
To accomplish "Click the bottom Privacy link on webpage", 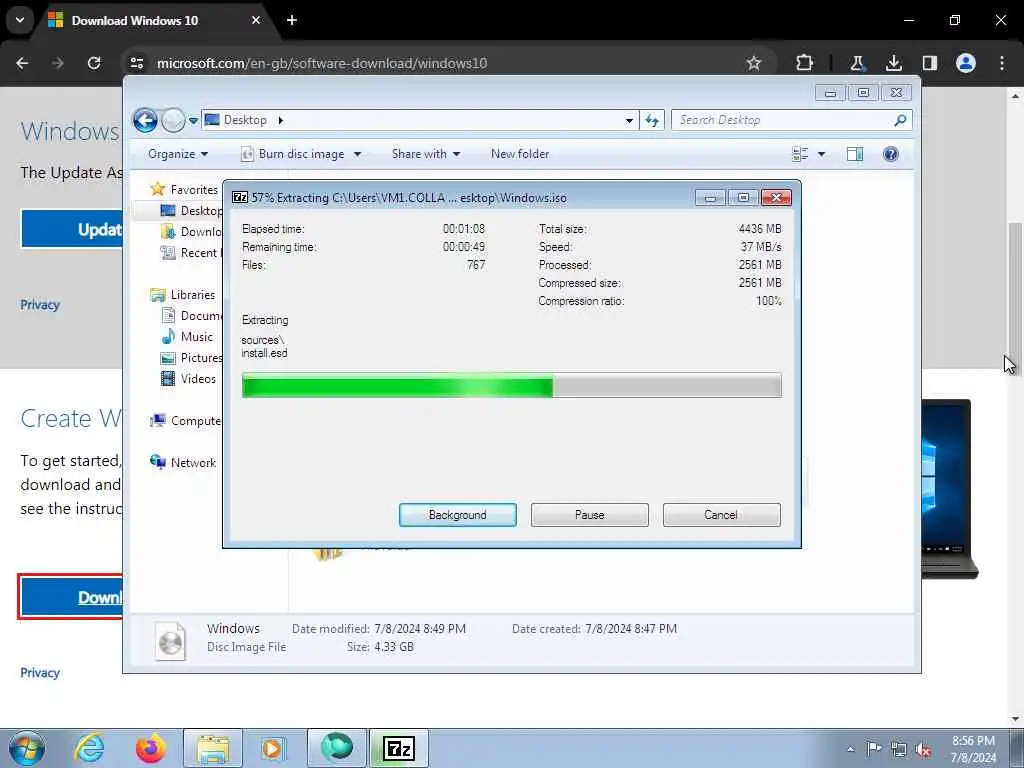I will [40, 673].
